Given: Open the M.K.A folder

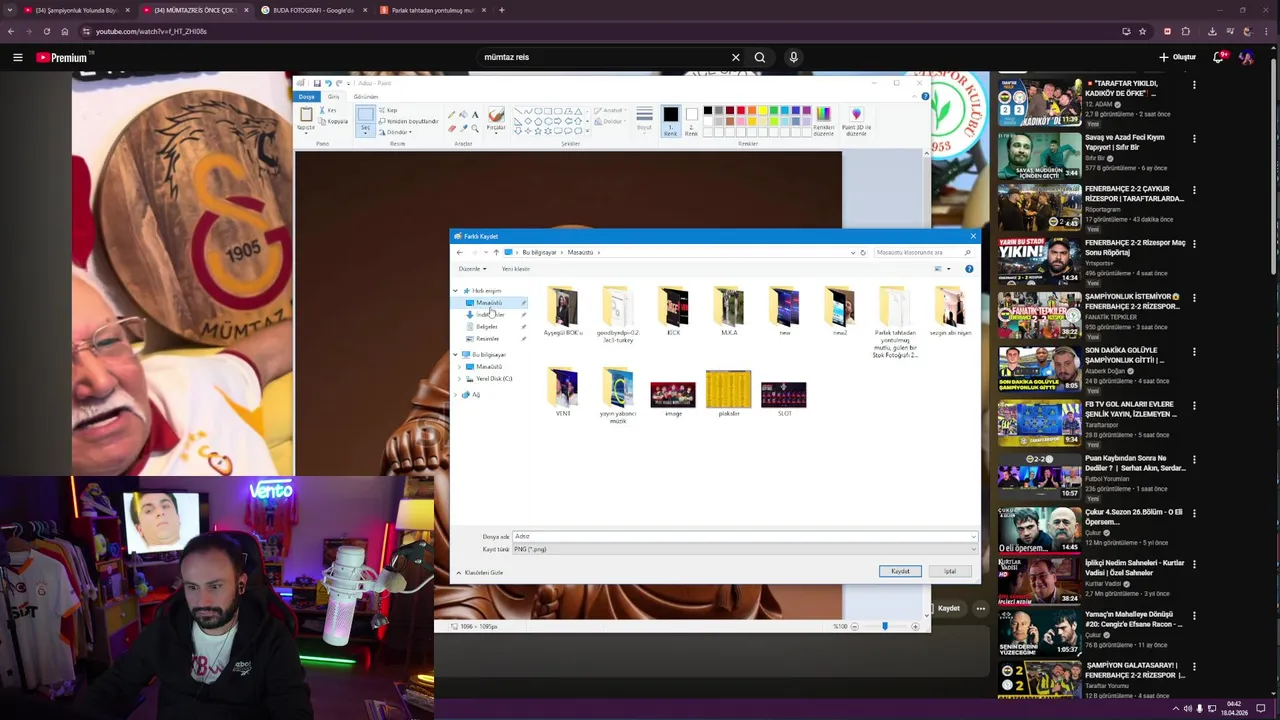Looking at the screenshot, I should [729, 311].
